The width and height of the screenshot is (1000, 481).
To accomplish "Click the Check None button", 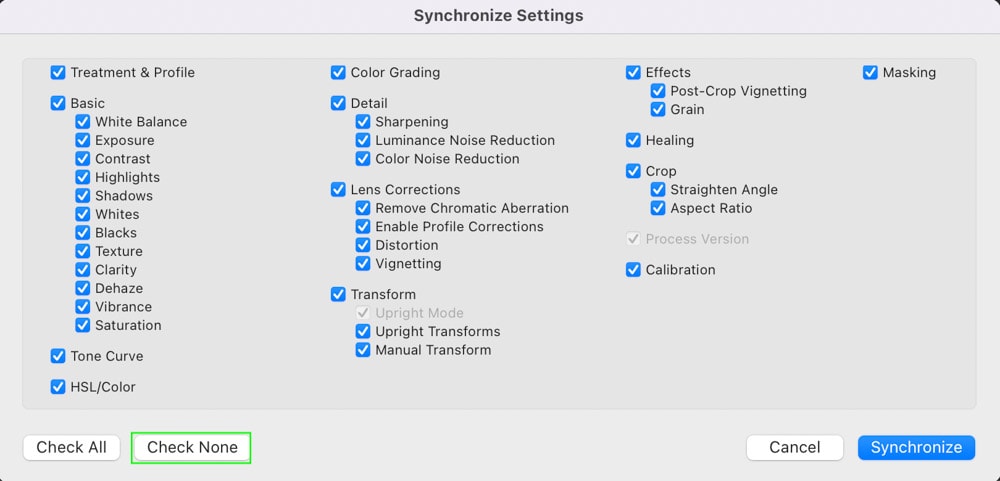I will click(x=191, y=447).
